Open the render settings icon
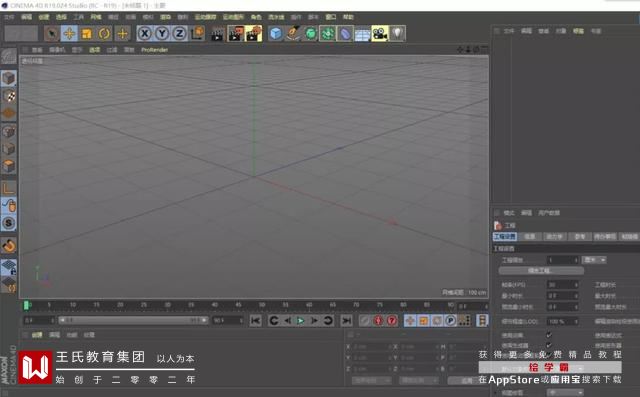 pyautogui.click(x=253, y=33)
